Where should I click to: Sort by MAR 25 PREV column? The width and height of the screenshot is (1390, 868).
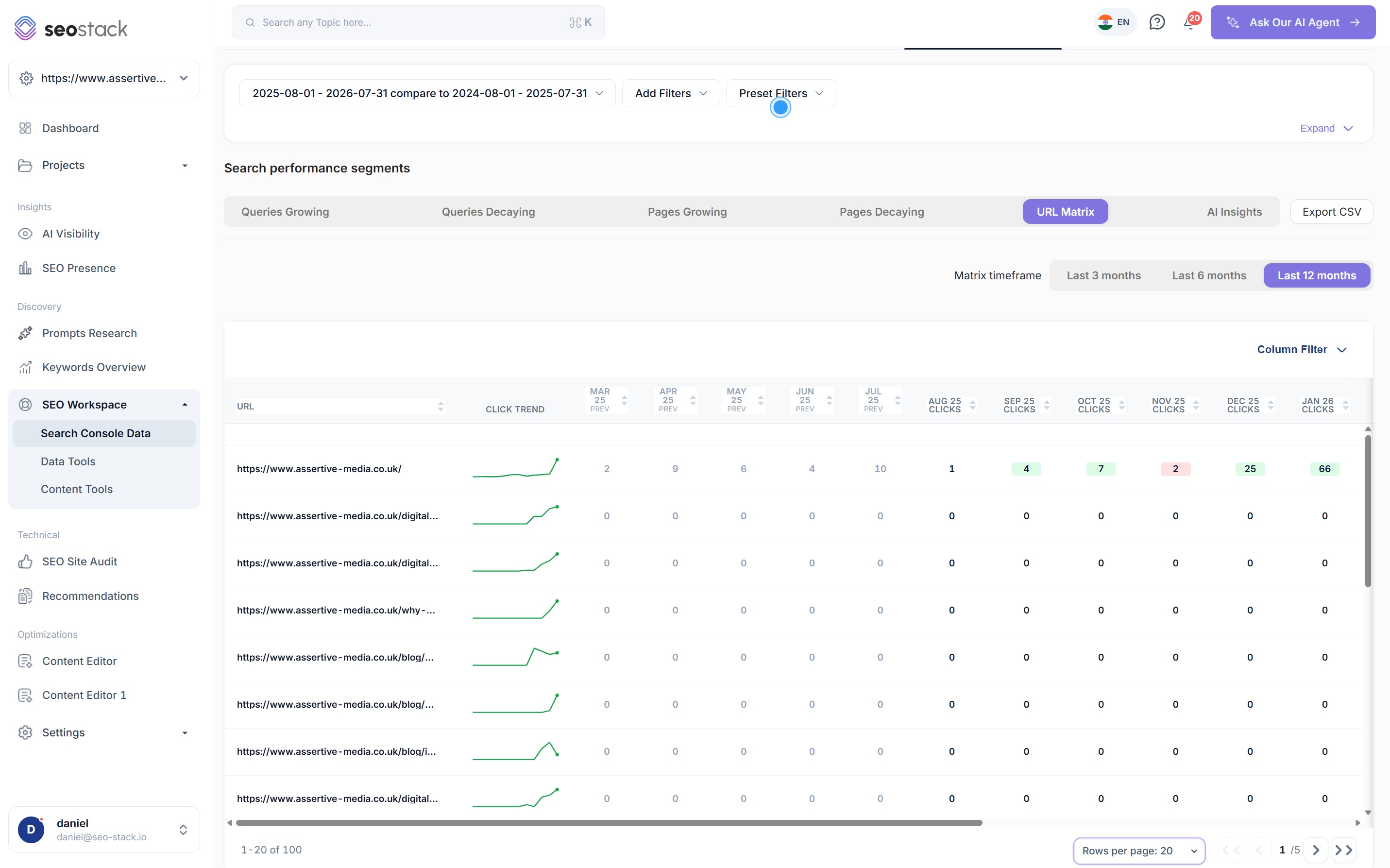624,400
